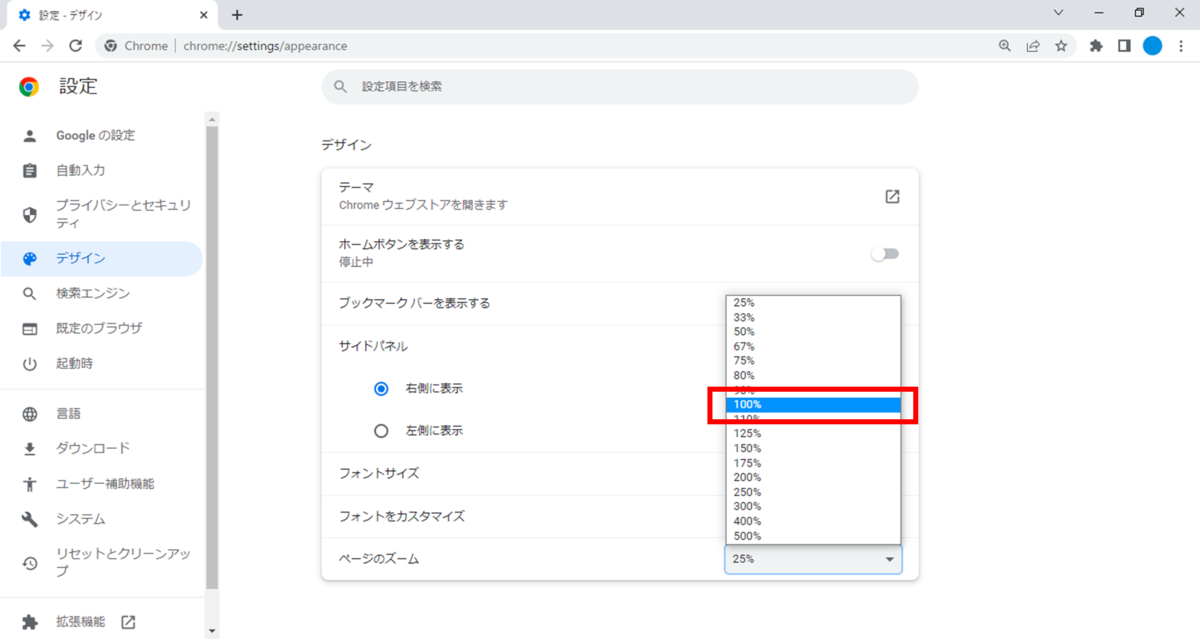This screenshot has width=1200, height=639.
Task: Choose 500% in zoom list
Action: point(813,536)
